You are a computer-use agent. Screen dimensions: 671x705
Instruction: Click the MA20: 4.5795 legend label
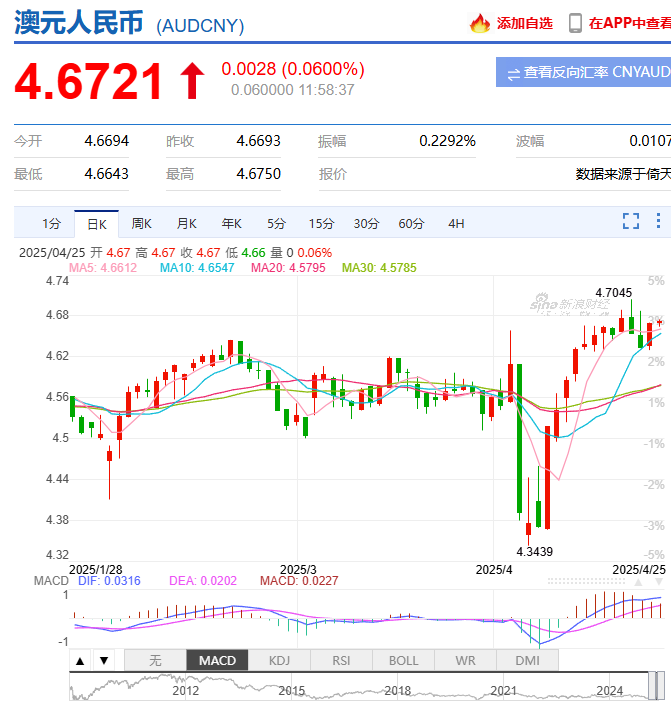click(x=288, y=268)
